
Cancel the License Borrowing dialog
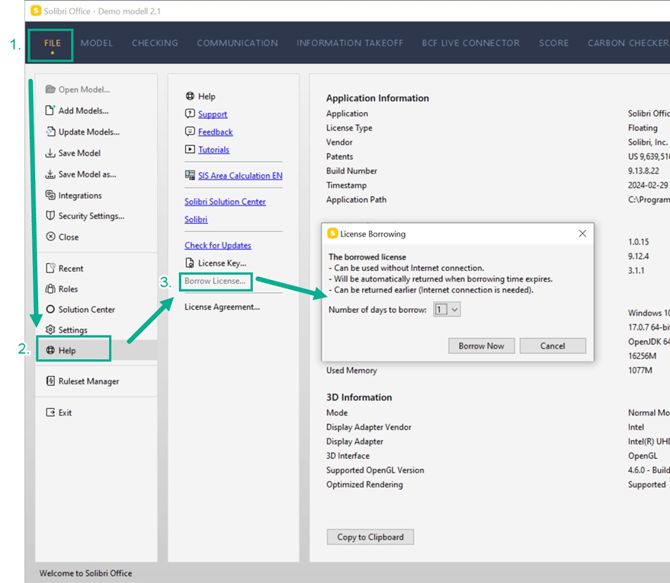553,346
